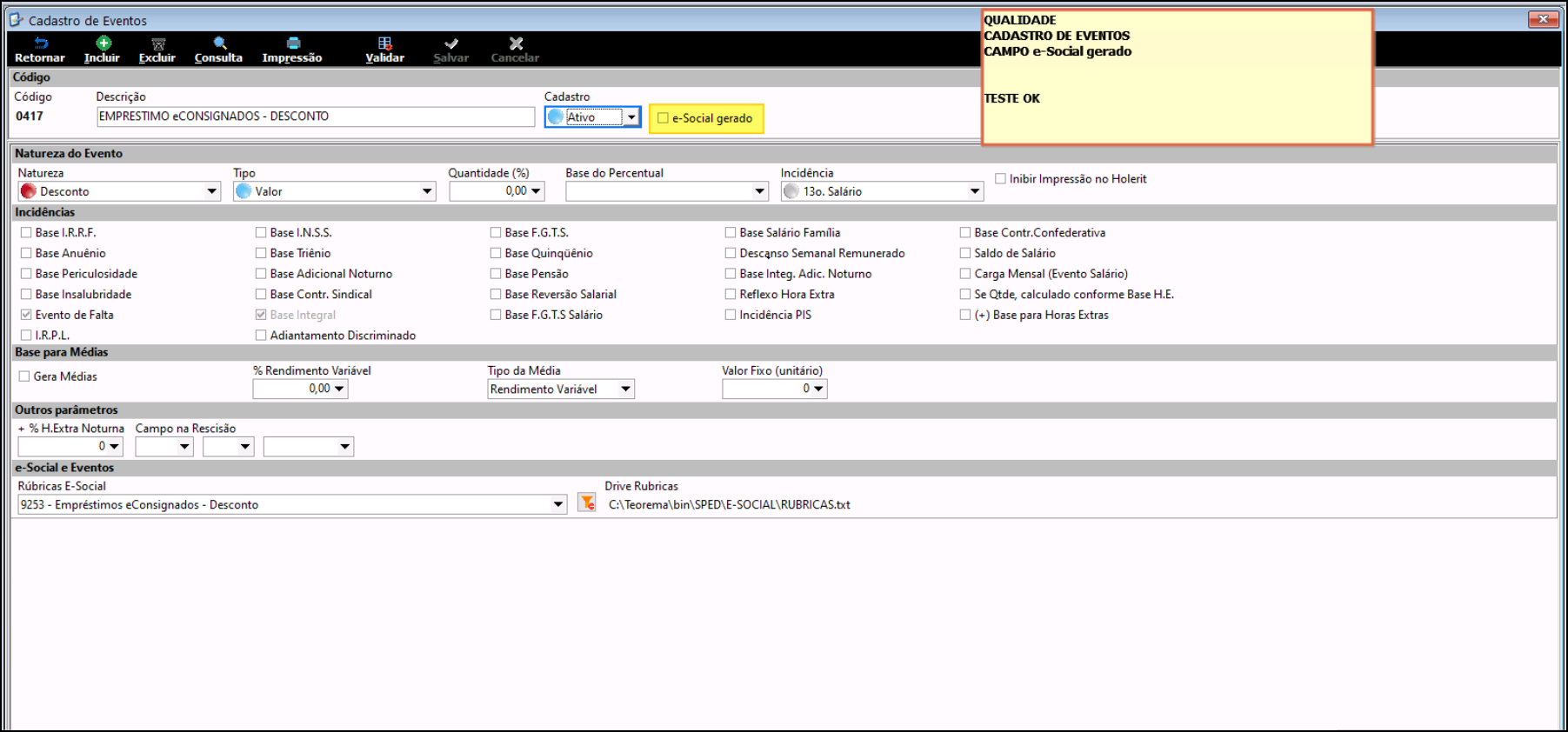Close the Cadastro de Eventos window
Screen dimensions: 1568x732
click(1544, 19)
